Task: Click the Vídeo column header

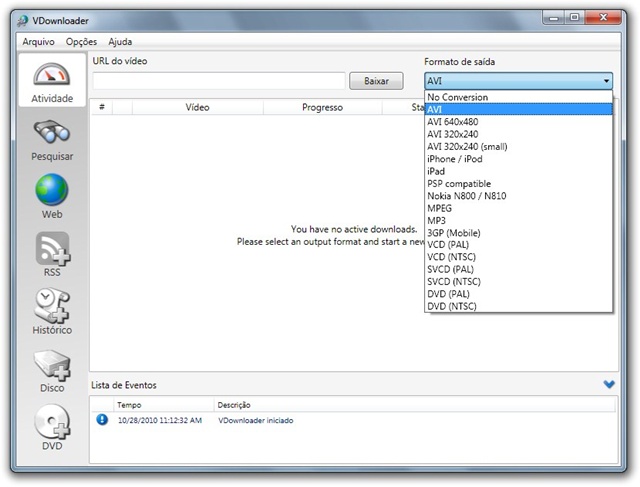Action: (x=197, y=107)
